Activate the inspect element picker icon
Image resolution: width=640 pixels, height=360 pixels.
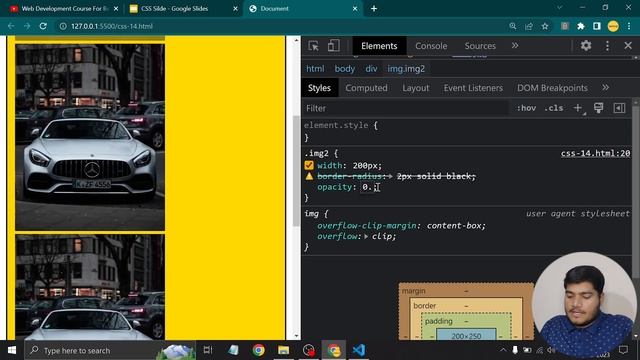point(313,46)
